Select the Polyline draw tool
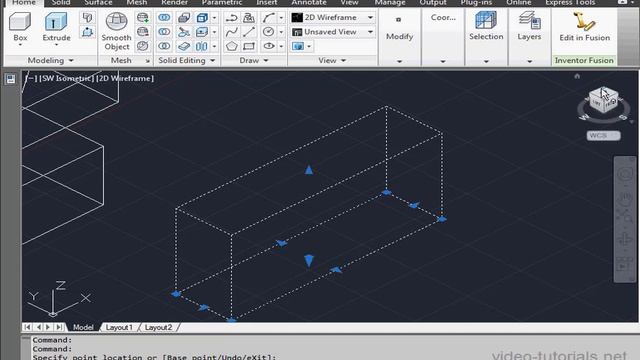This screenshot has height=360, width=640. (231, 18)
